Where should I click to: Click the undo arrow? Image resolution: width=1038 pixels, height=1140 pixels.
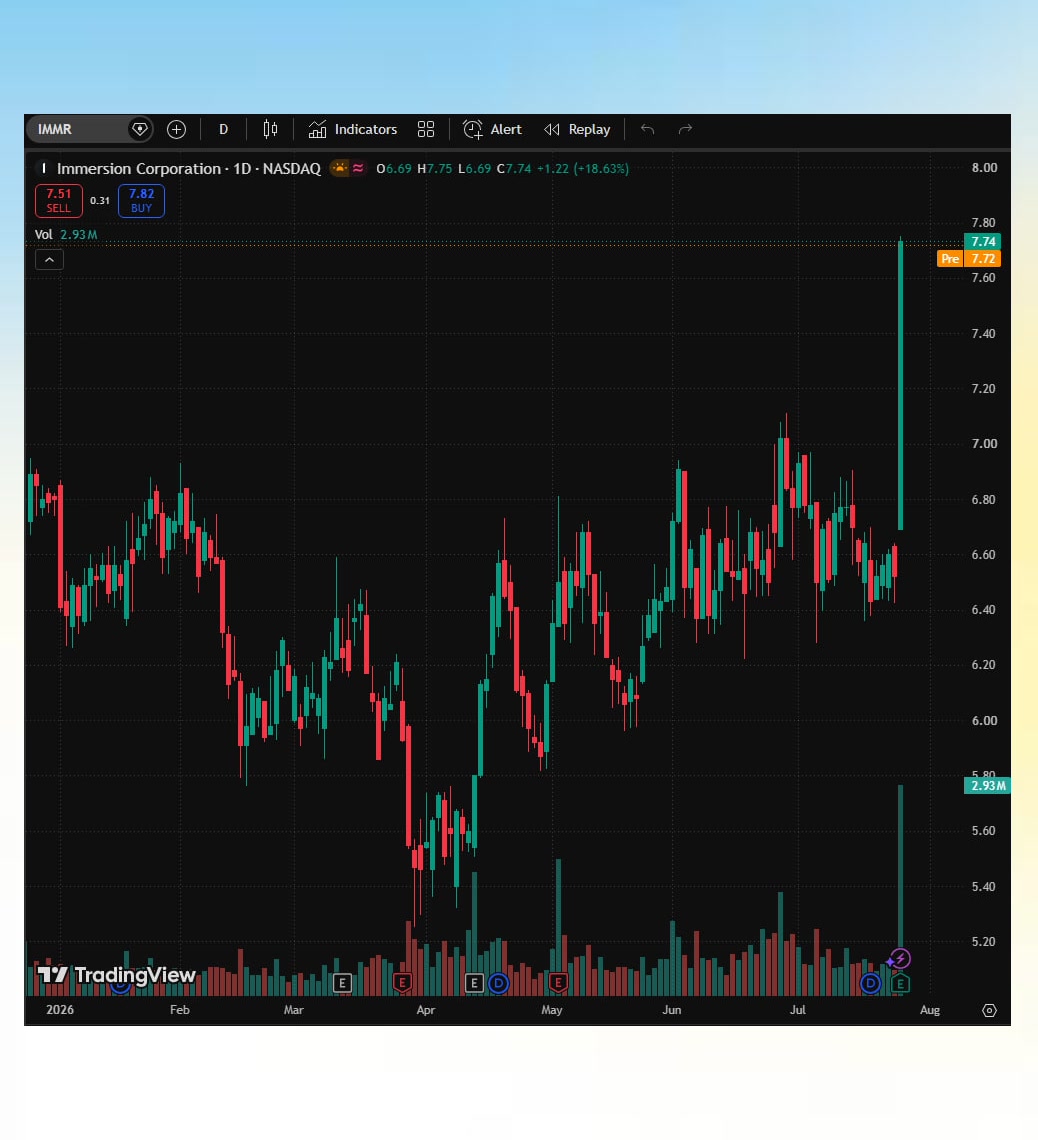click(648, 129)
